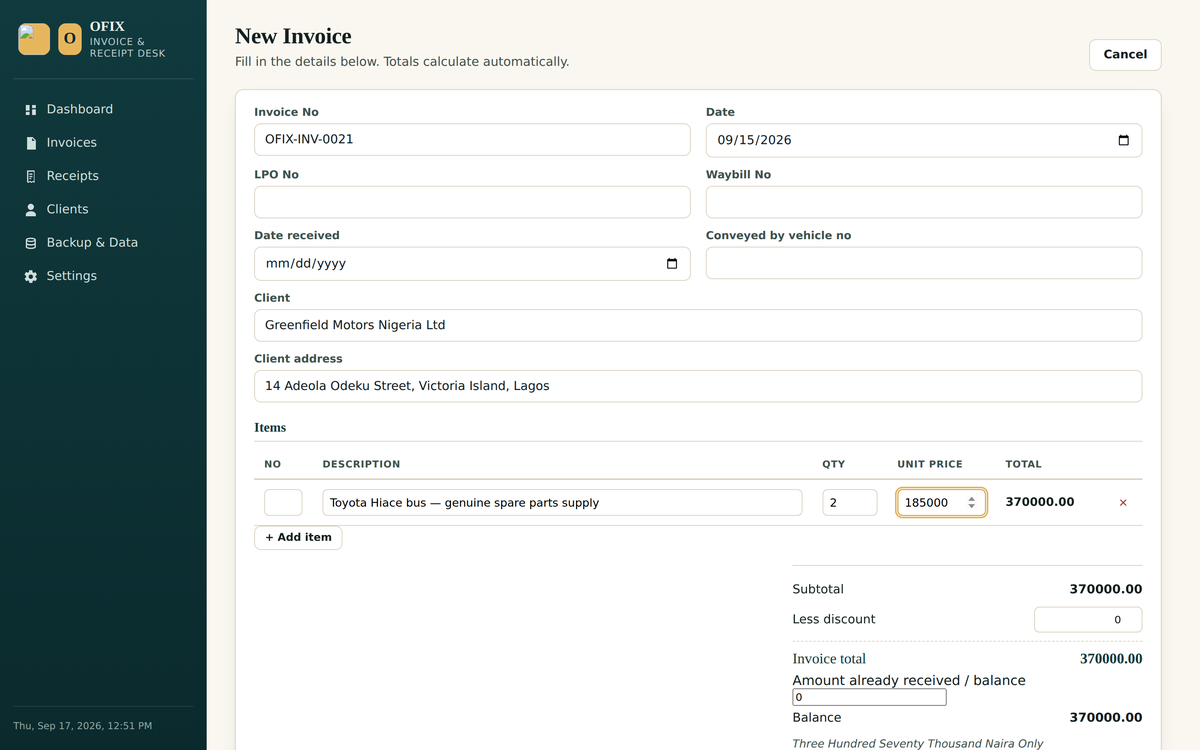Click the Amount already received input
Viewport: 1200px width, 750px height.
pyautogui.click(x=869, y=697)
